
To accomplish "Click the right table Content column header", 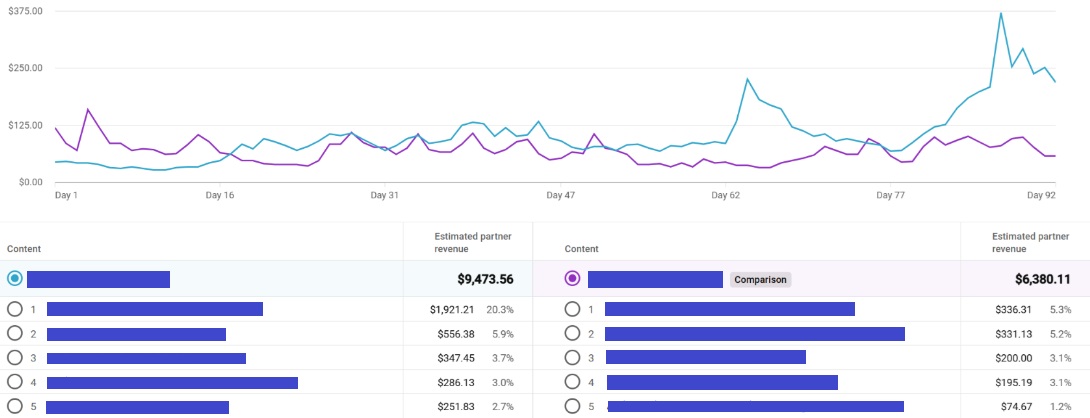I will [581, 248].
